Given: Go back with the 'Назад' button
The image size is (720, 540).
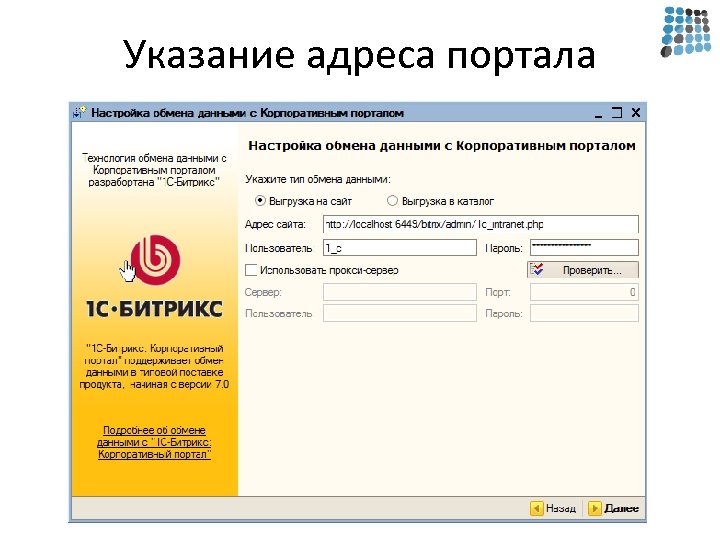Looking at the screenshot, I should click(553, 508).
